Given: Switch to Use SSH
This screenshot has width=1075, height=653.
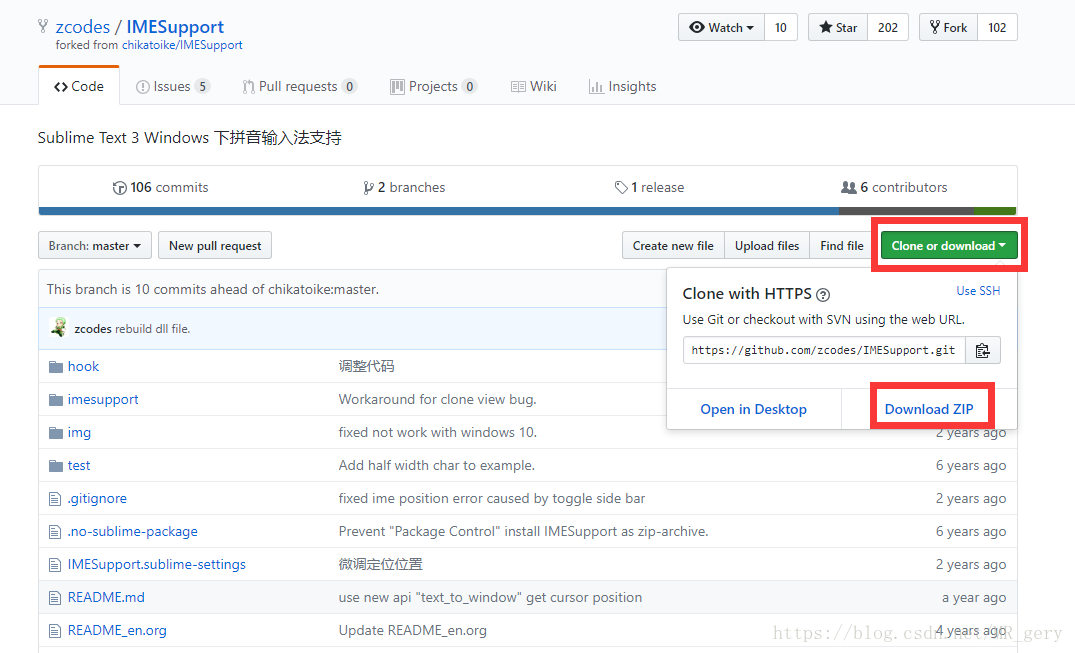Looking at the screenshot, I should pos(978,291).
